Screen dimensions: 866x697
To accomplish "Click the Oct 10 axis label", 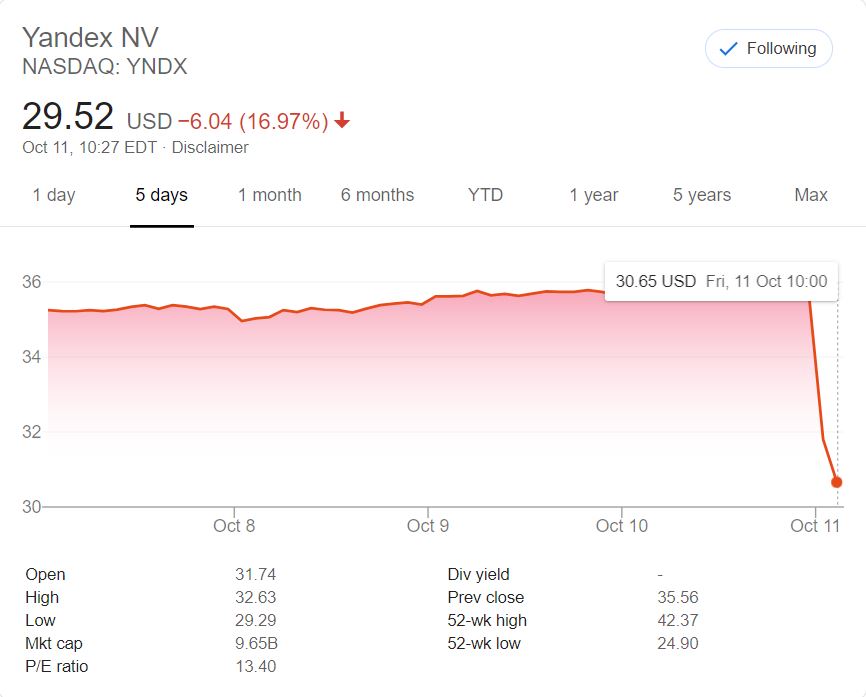I will coord(622,526).
